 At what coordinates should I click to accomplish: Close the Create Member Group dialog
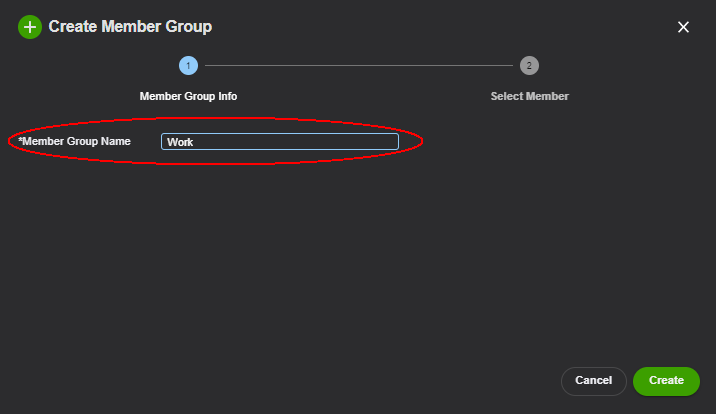click(683, 27)
